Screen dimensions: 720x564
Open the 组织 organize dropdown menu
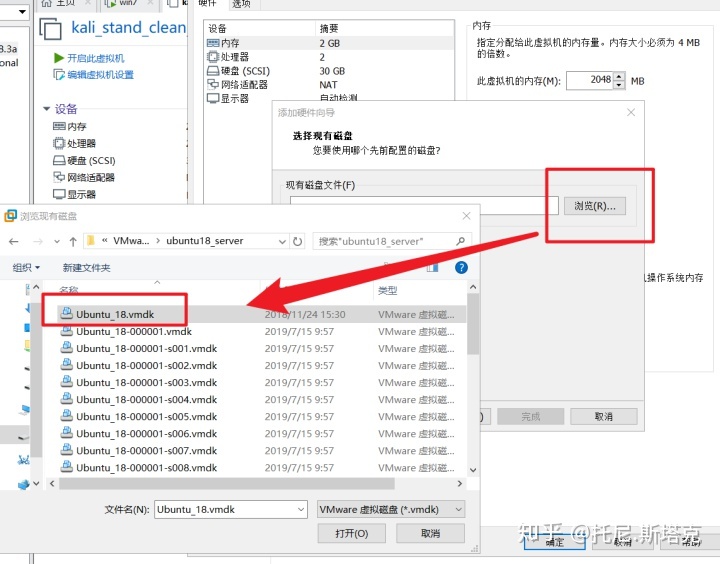pos(26,268)
